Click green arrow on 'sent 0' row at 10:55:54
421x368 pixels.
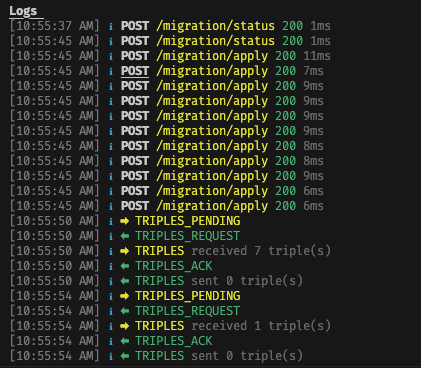125,356
